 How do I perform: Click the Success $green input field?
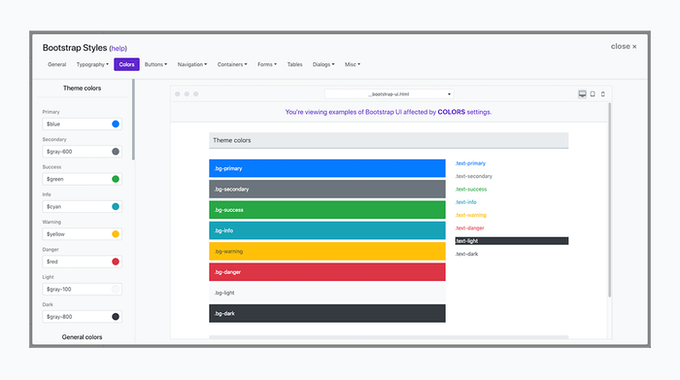pyautogui.click(x=82, y=179)
